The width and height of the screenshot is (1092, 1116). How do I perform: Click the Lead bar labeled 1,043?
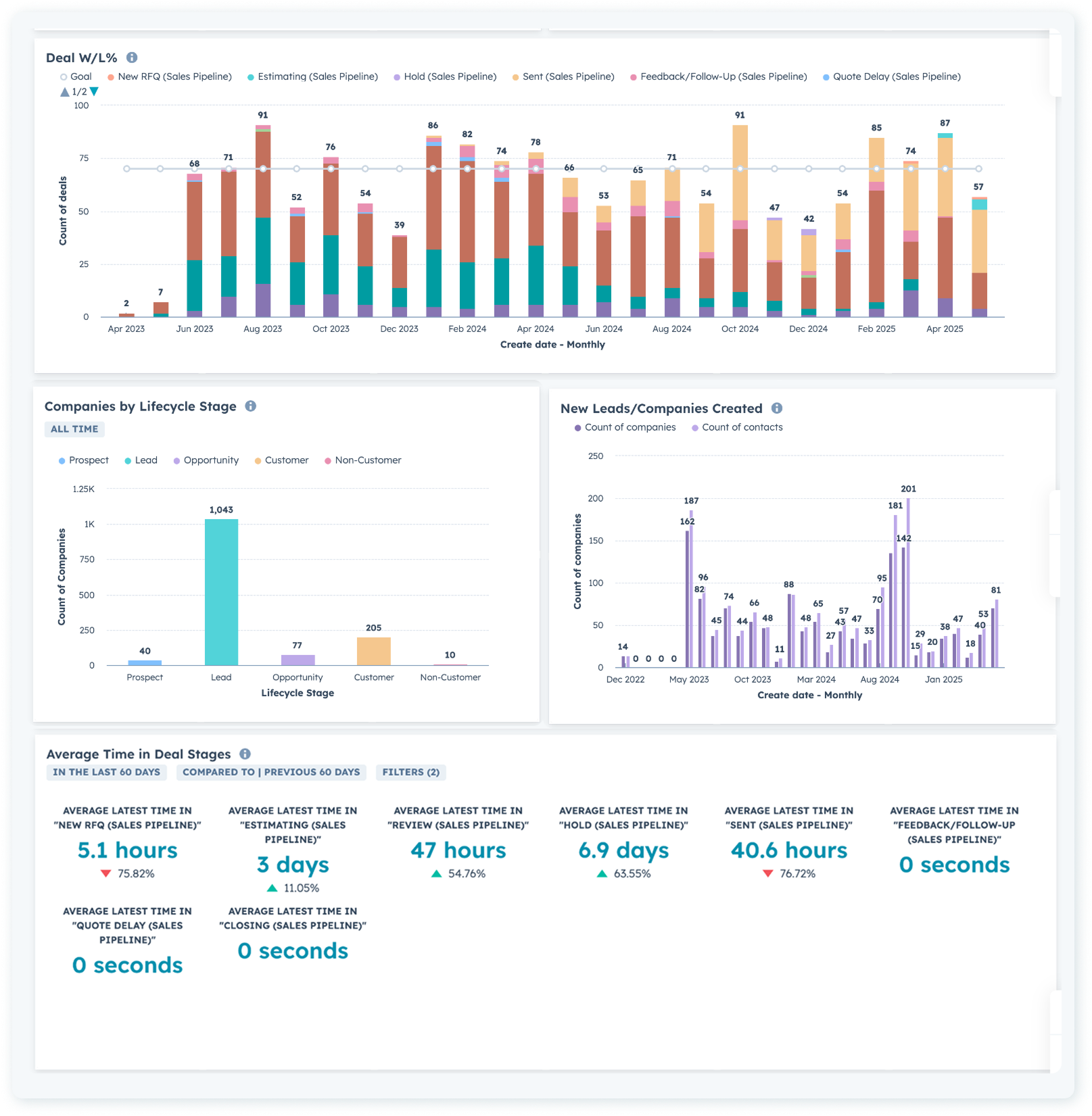tap(221, 592)
